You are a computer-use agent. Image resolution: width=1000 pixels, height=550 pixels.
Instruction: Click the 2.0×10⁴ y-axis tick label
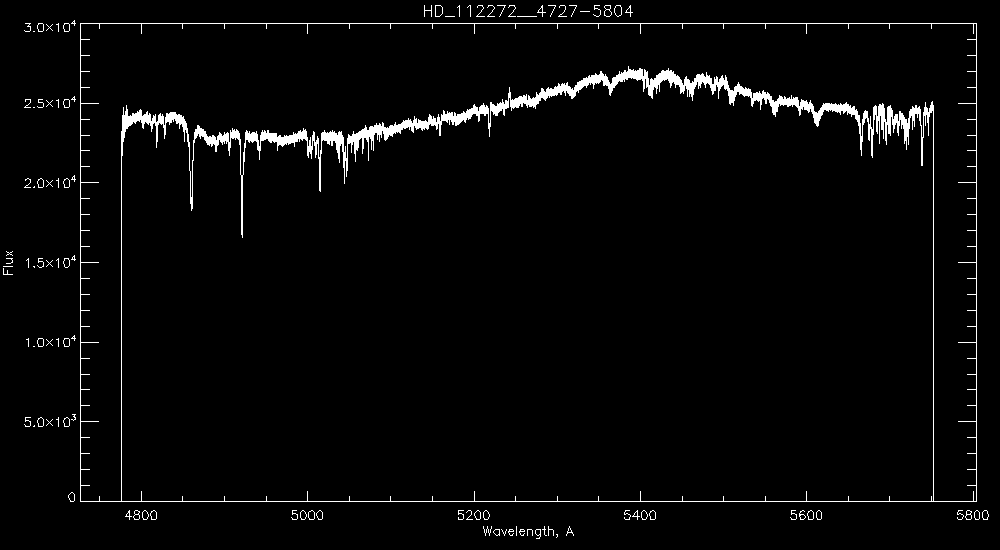click(52, 183)
